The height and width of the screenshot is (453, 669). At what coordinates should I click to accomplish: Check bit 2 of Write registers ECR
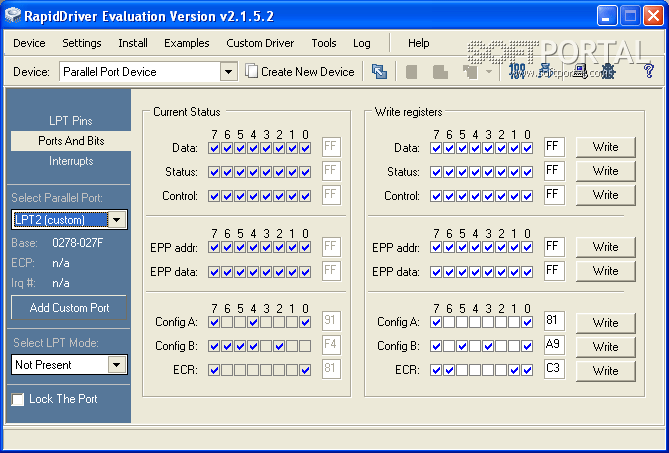point(501,370)
